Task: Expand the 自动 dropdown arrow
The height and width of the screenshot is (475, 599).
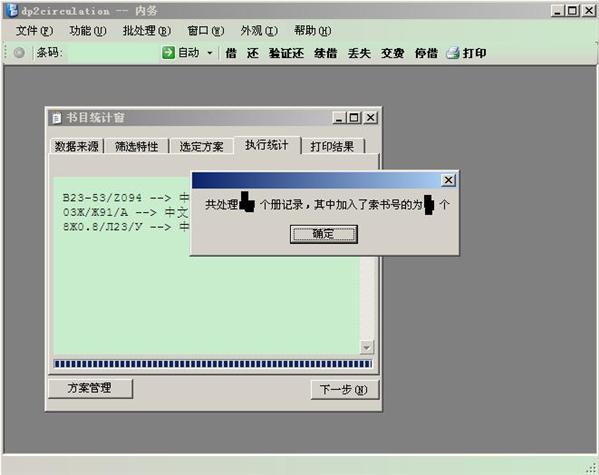Action: click(210, 53)
